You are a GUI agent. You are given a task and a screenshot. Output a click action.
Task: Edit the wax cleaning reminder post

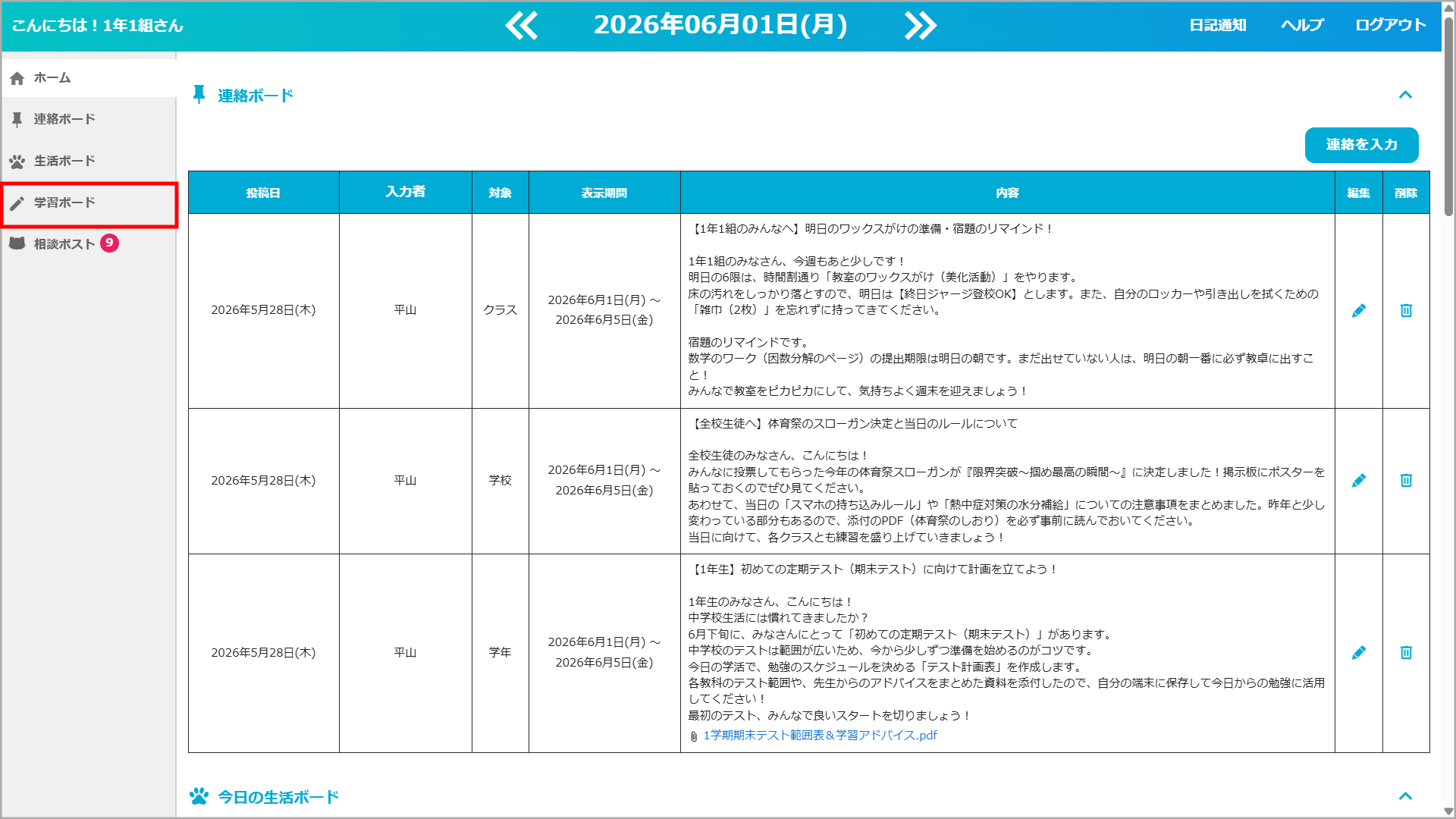pos(1358,311)
